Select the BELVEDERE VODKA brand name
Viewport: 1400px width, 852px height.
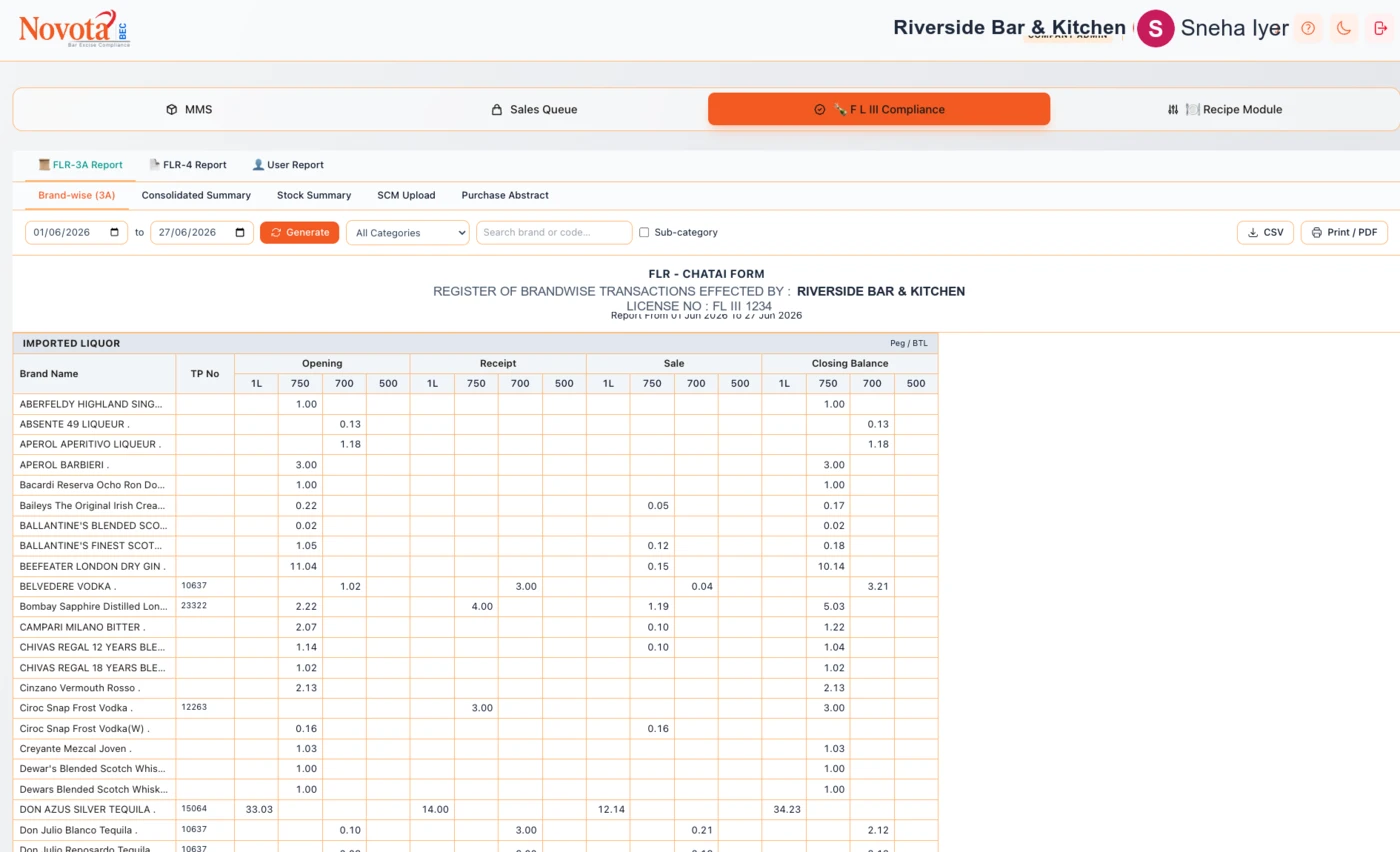pyautogui.click(x=68, y=586)
